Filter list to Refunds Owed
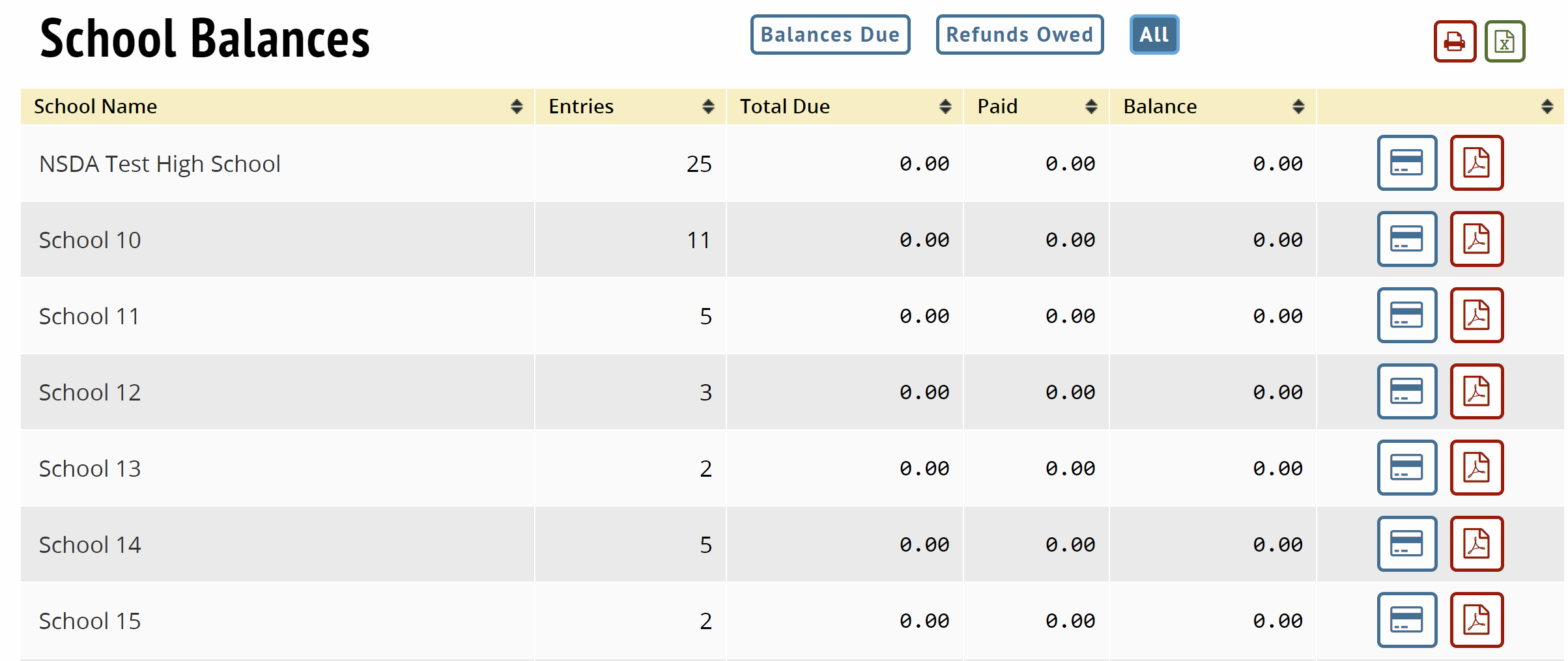 tap(1019, 35)
